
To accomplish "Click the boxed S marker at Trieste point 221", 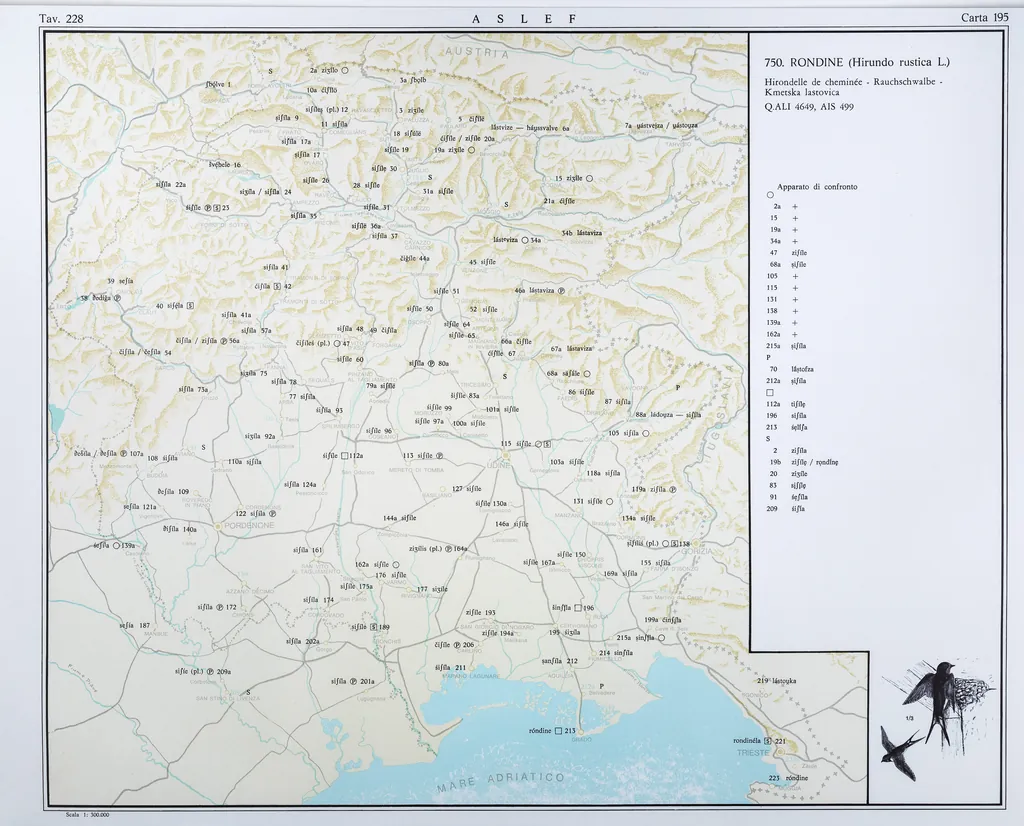I will (x=767, y=741).
